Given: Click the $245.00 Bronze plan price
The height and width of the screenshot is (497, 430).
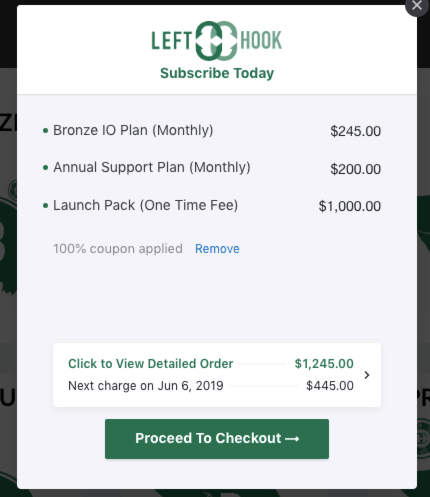Looking at the screenshot, I should (355, 131).
